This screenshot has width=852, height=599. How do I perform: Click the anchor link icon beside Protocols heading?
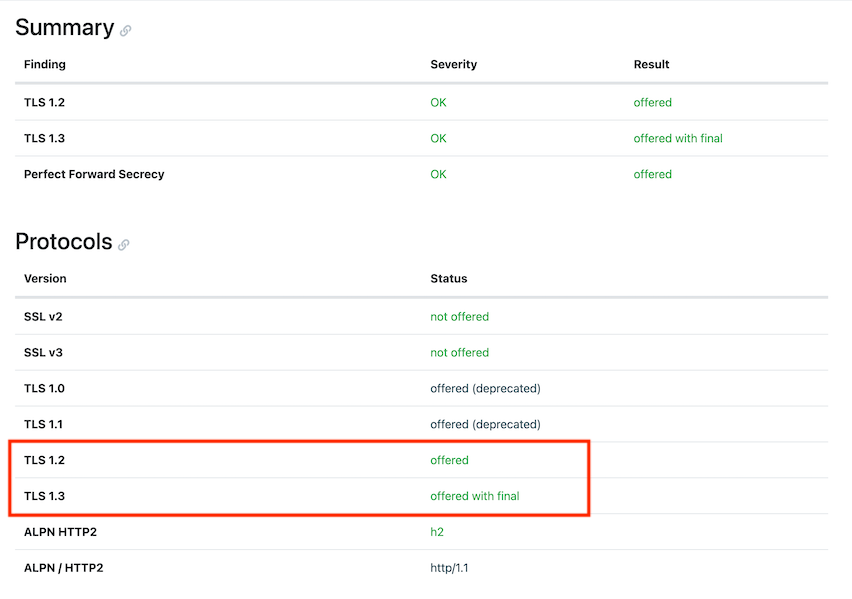click(124, 245)
